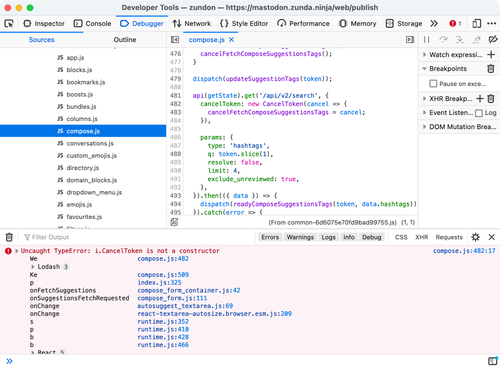Open compose.js:509 stack frame link

(x=163, y=275)
